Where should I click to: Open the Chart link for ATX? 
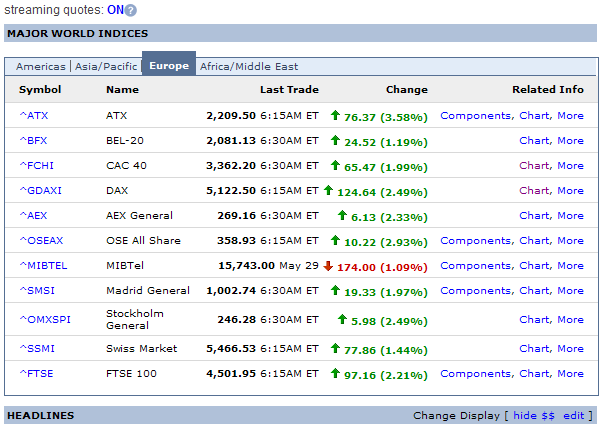(534, 116)
